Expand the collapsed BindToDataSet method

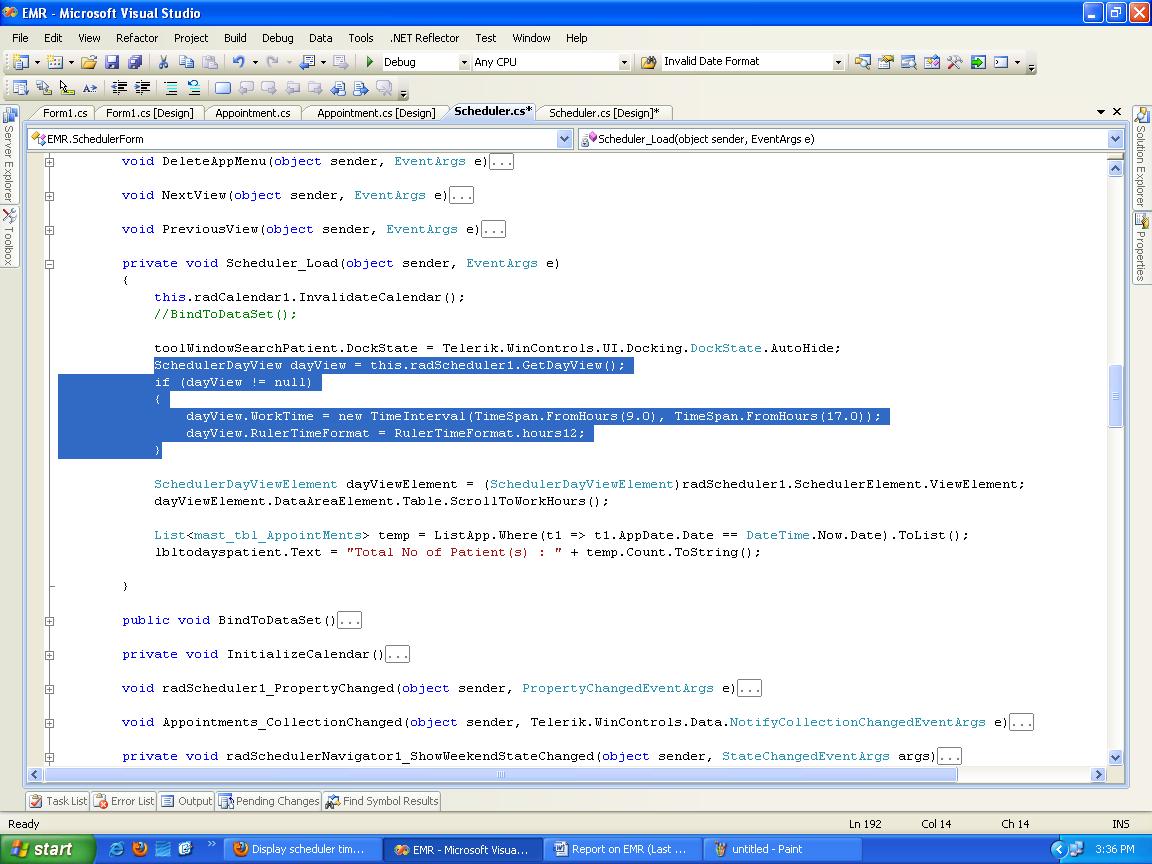click(x=49, y=620)
